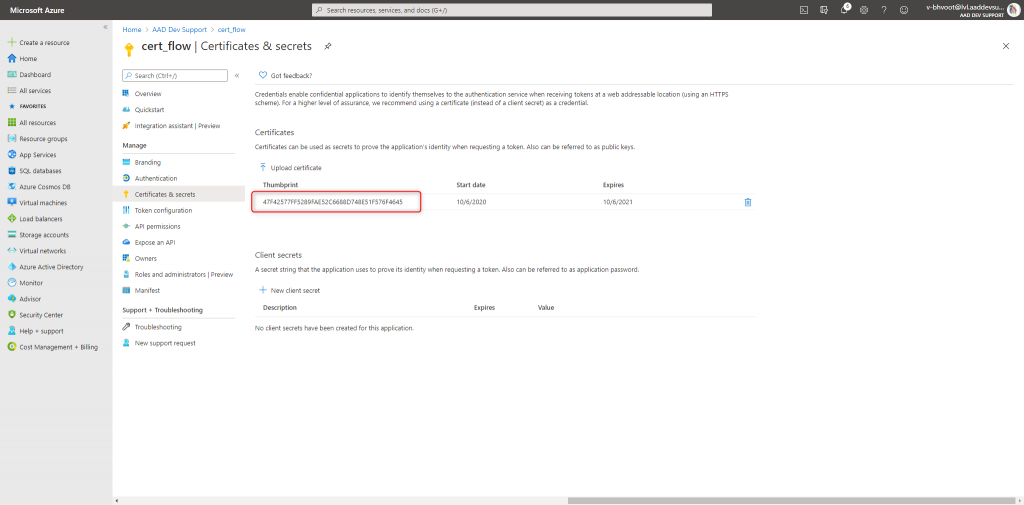Open All resources in favorites
The height and width of the screenshot is (505, 1024).
[x=31, y=123]
